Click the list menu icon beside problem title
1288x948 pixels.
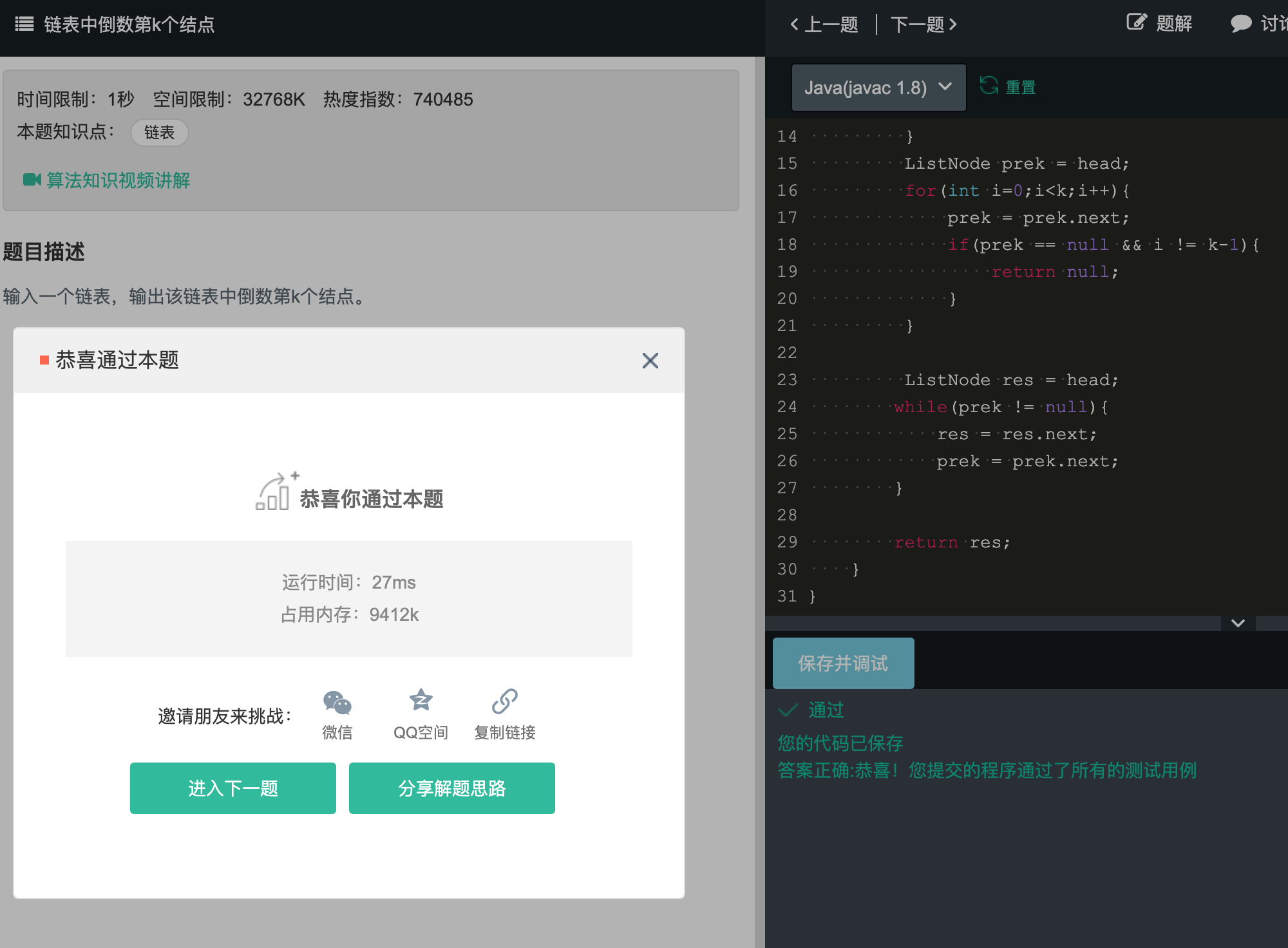(24, 24)
